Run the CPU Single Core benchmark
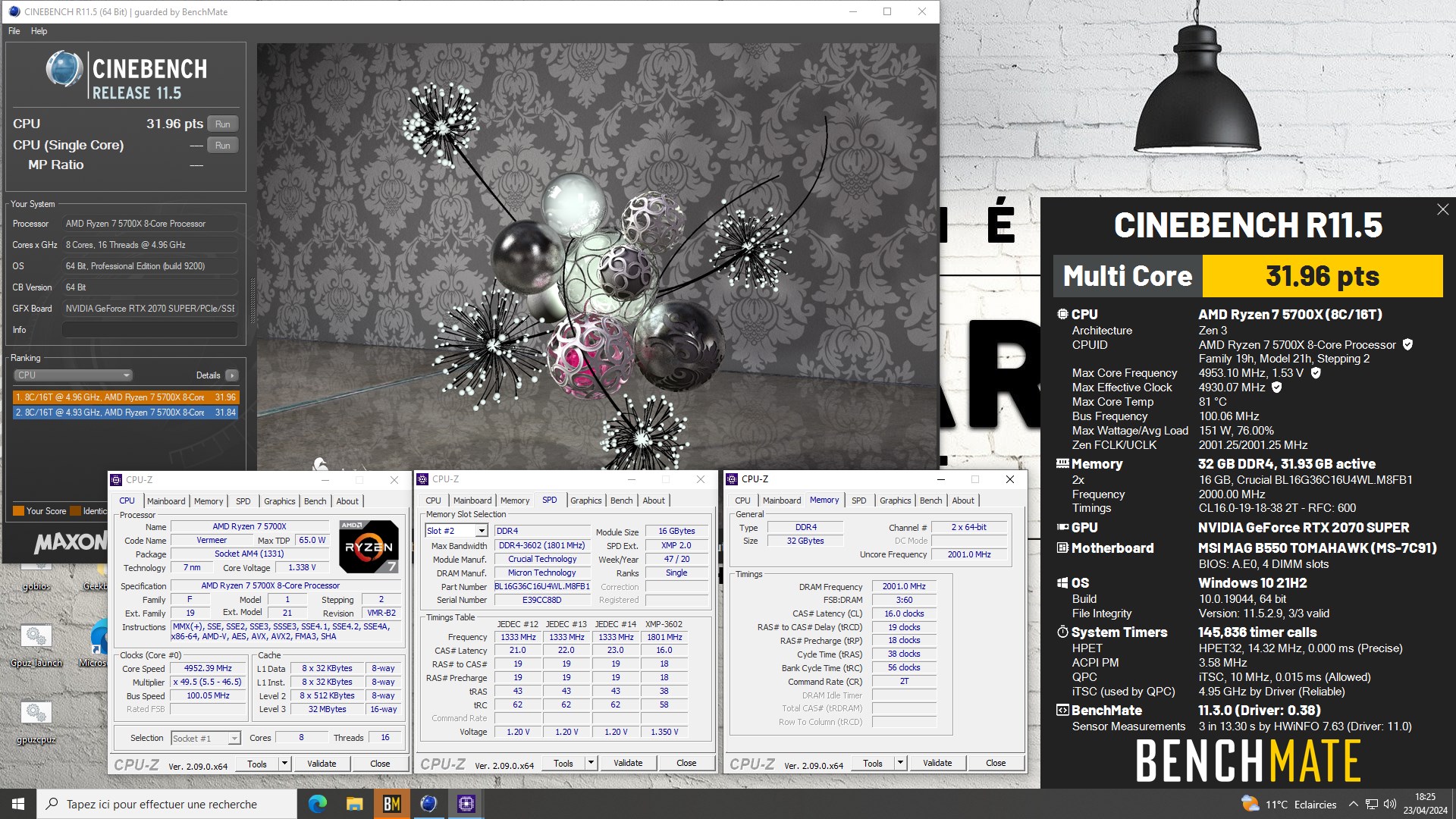Image resolution: width=1456 pixels, height=819 pixels. [x=222, y=145]
